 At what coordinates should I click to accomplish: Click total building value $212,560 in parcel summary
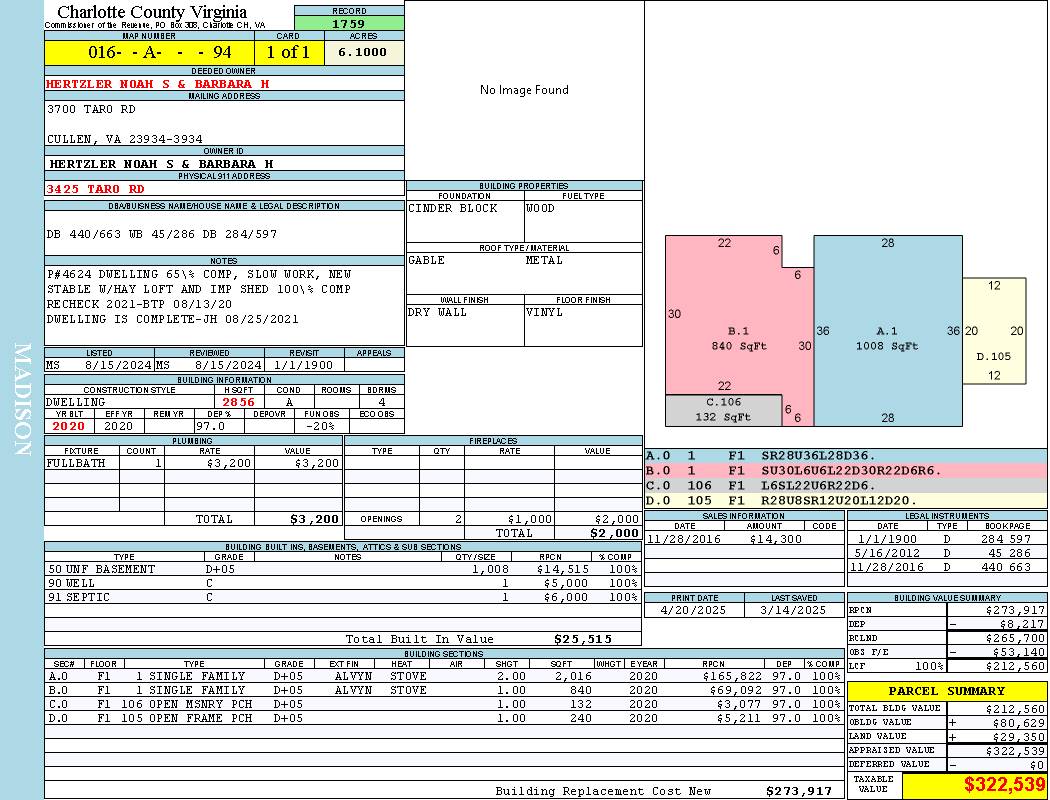tap(1015, 708)
